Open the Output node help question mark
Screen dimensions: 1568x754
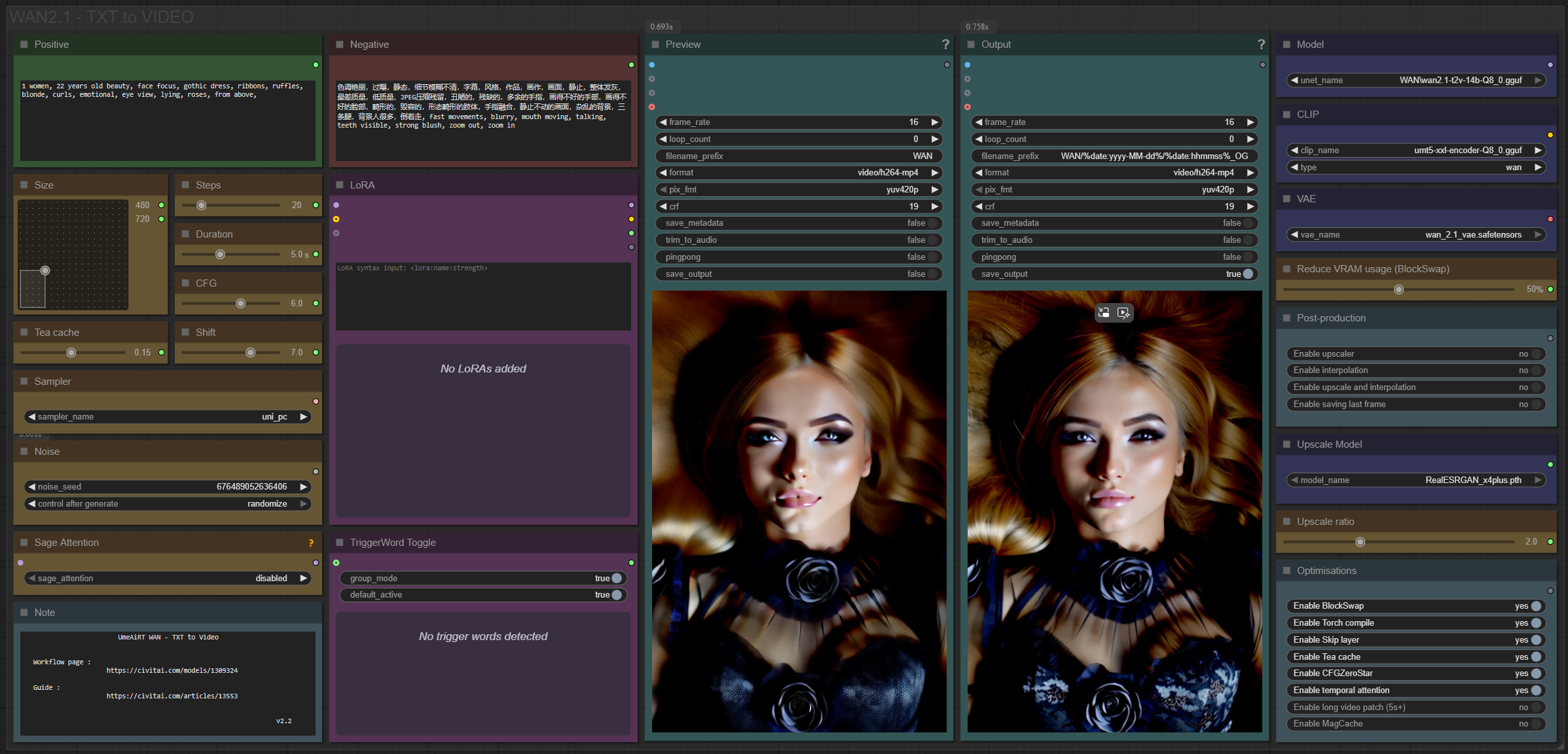pyautogui.click(x=1260, y=45)
